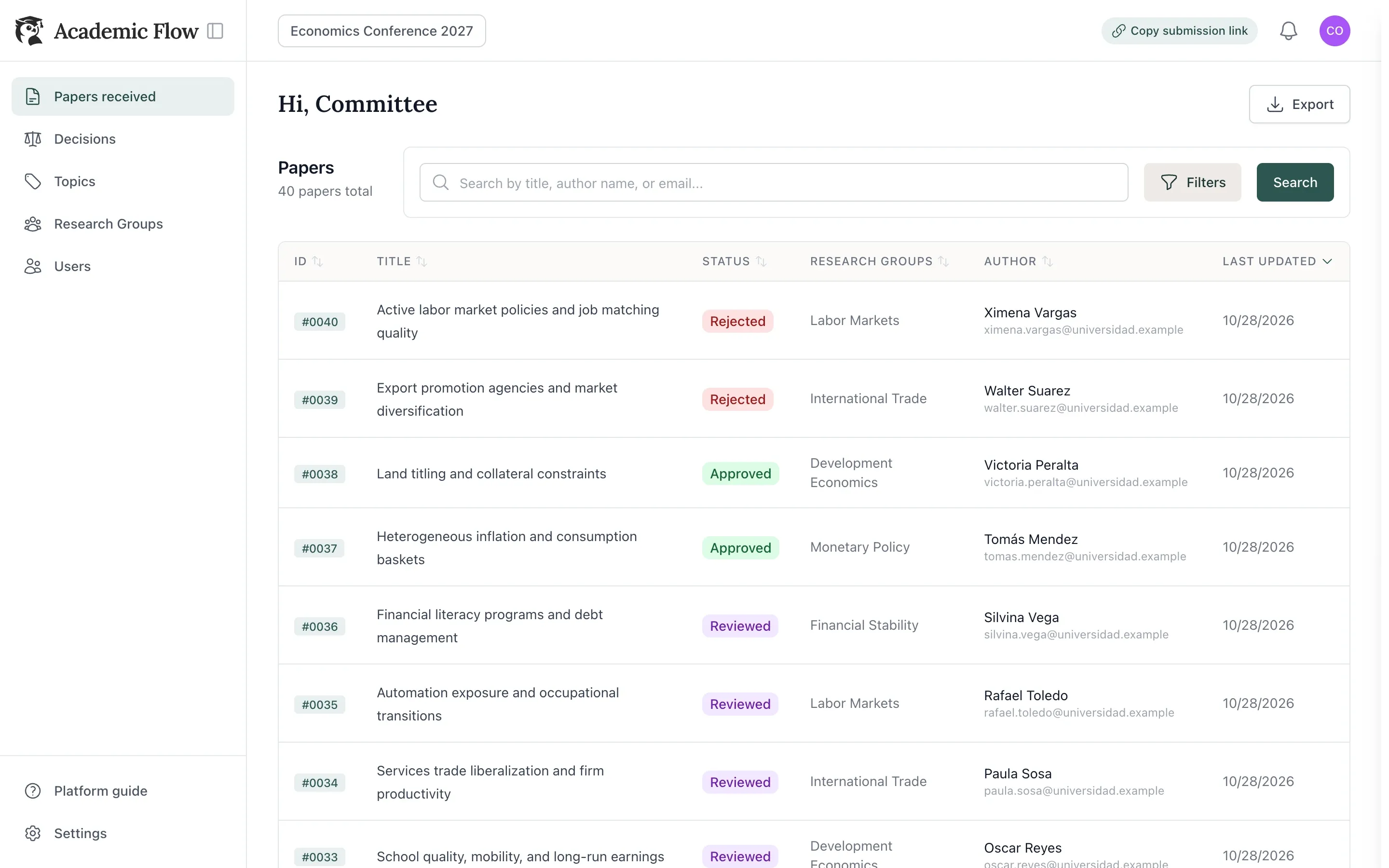The height and width of the screenshot is (868, 1389).
Task: Focus the search by title field
Action: click(x=773, y=183)
